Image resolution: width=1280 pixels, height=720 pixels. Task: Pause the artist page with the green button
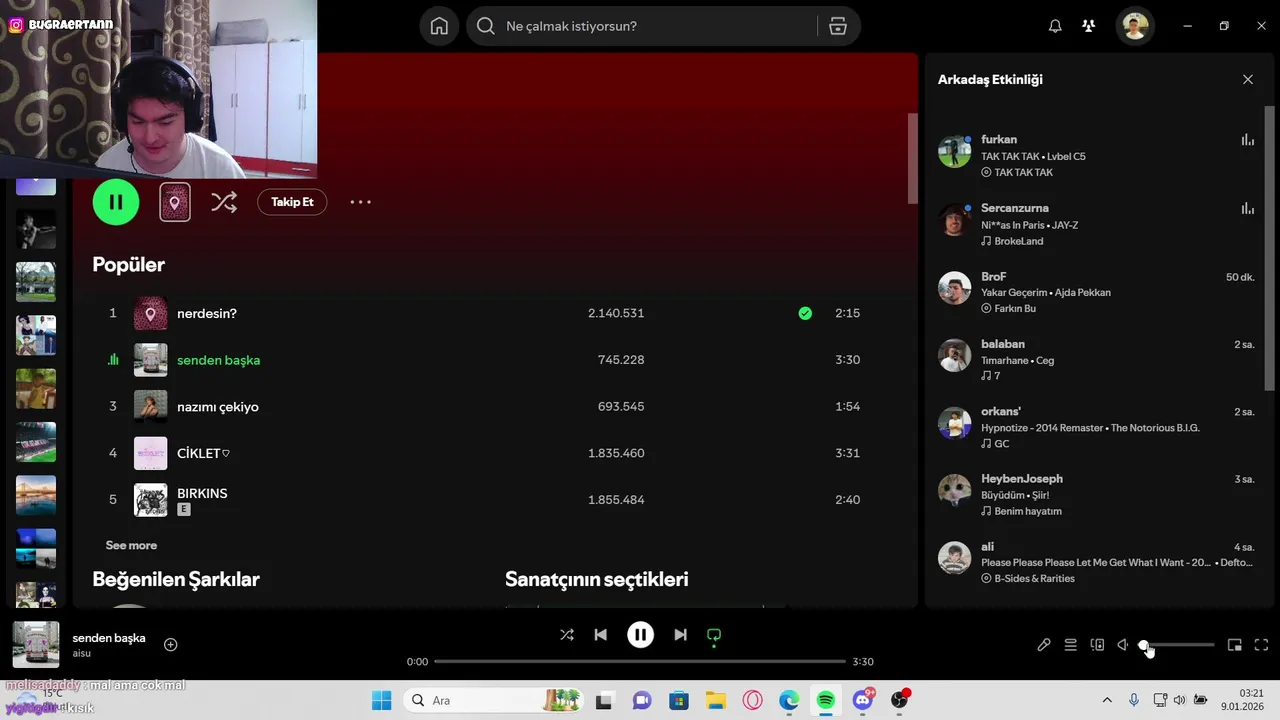(x=116, y=202)
